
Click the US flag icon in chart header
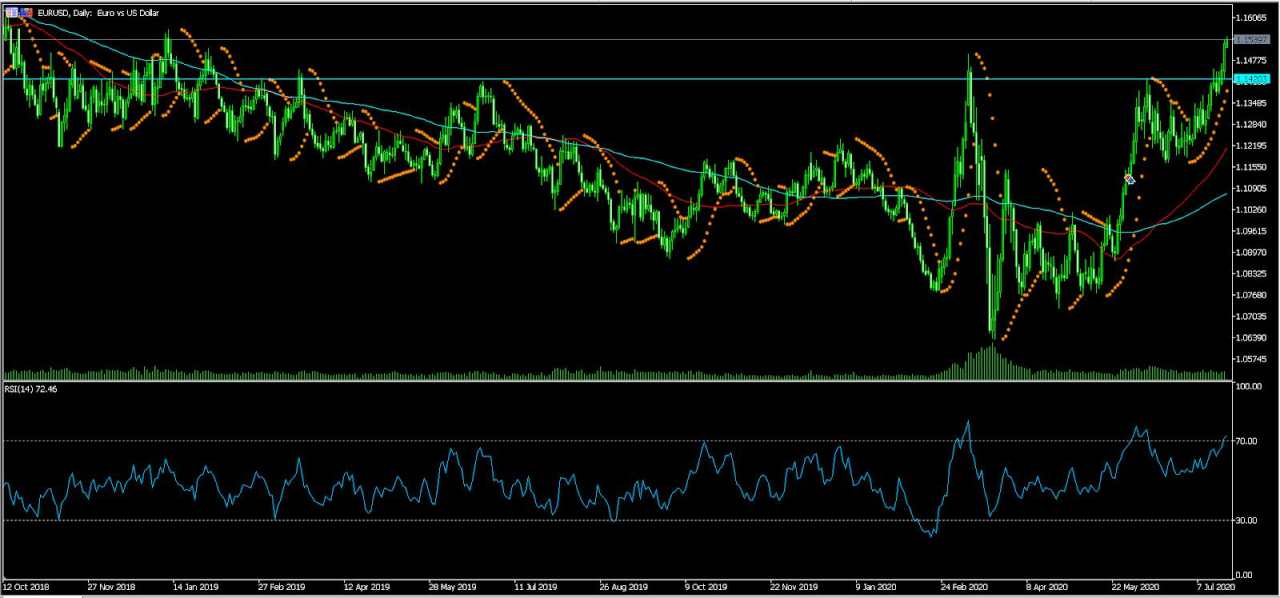[25, 12]
